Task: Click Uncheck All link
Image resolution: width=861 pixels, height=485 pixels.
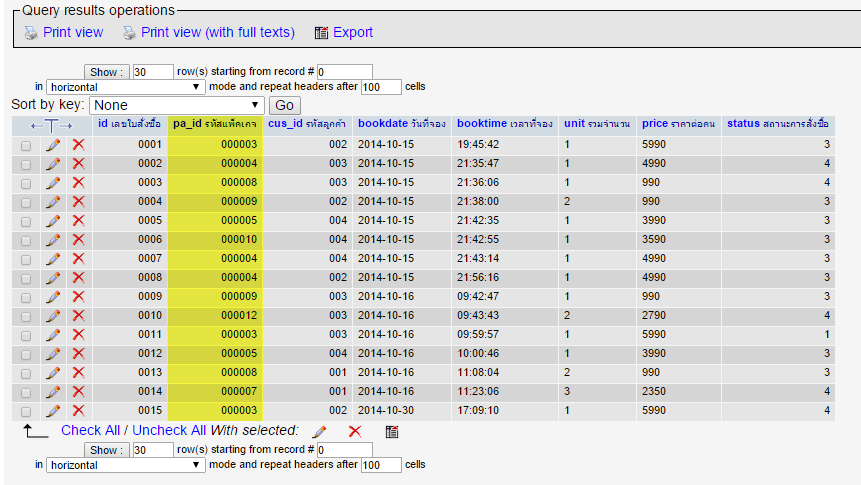Action: coord(169,430)
